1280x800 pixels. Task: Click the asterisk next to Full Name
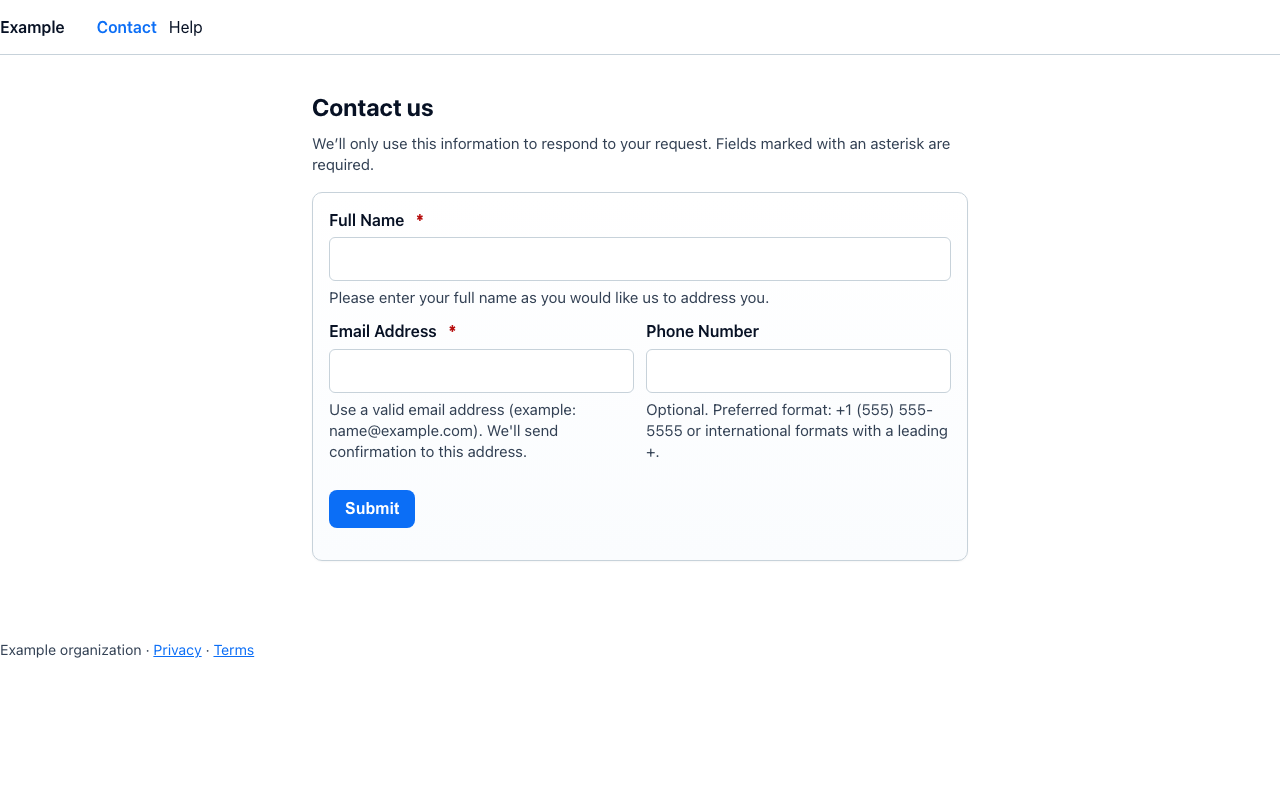tap(419, 218)
